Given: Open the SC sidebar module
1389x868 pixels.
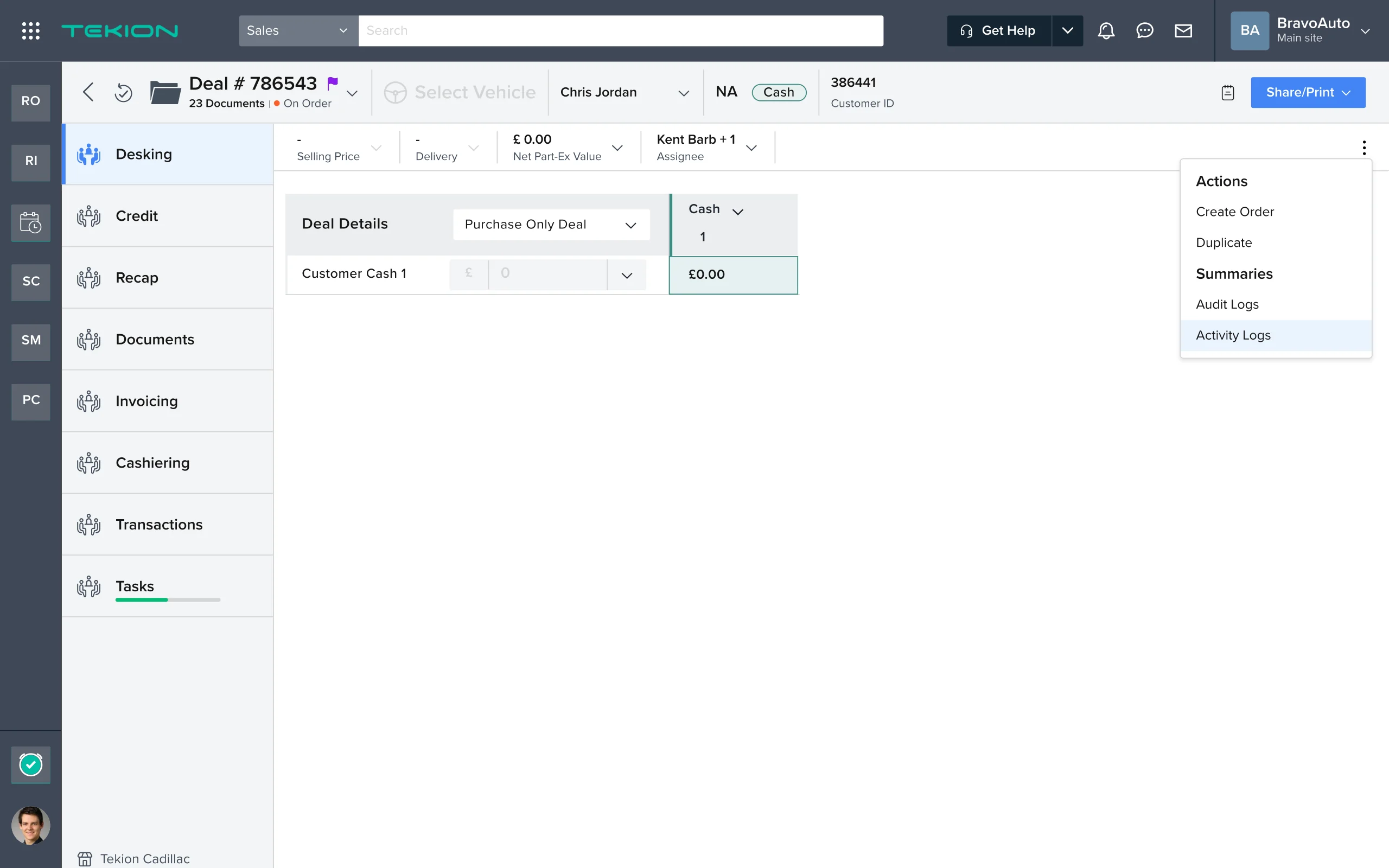Looking at the screenshot, I should click(30, 282).
